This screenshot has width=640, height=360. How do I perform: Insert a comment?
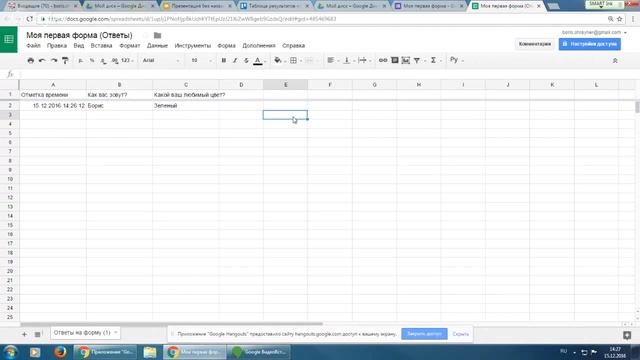pyautogui.click(x=394, y=60)
